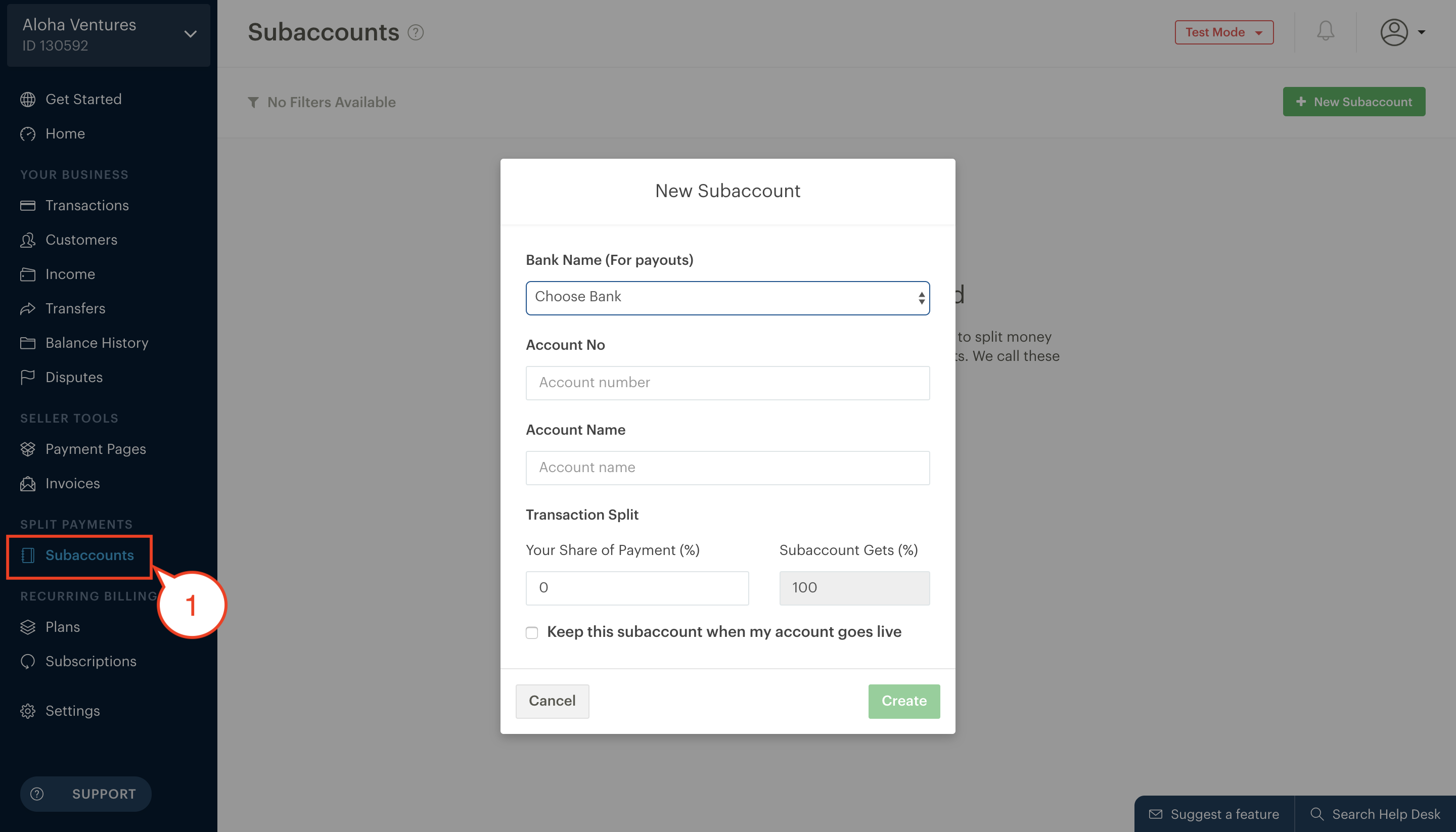1456x832 pixels.
Task: Click the Home dashboard gauge icon
Action: (x=27, y=134)
